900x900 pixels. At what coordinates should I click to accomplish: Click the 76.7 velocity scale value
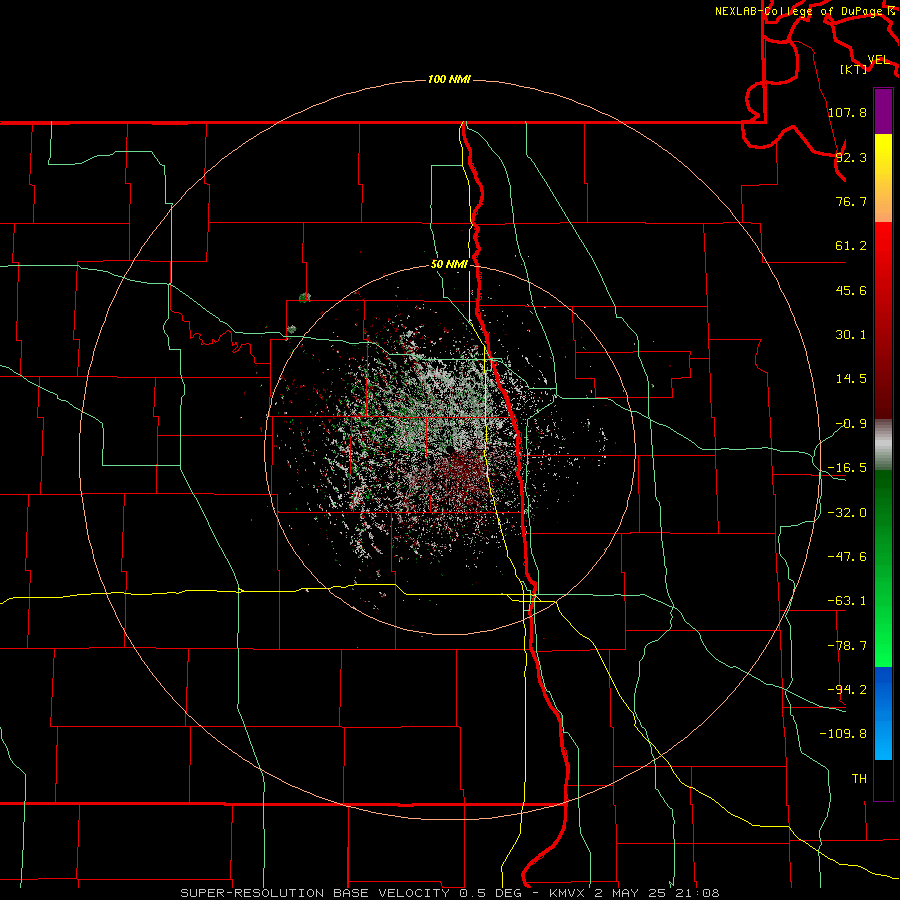coord(851,201)
